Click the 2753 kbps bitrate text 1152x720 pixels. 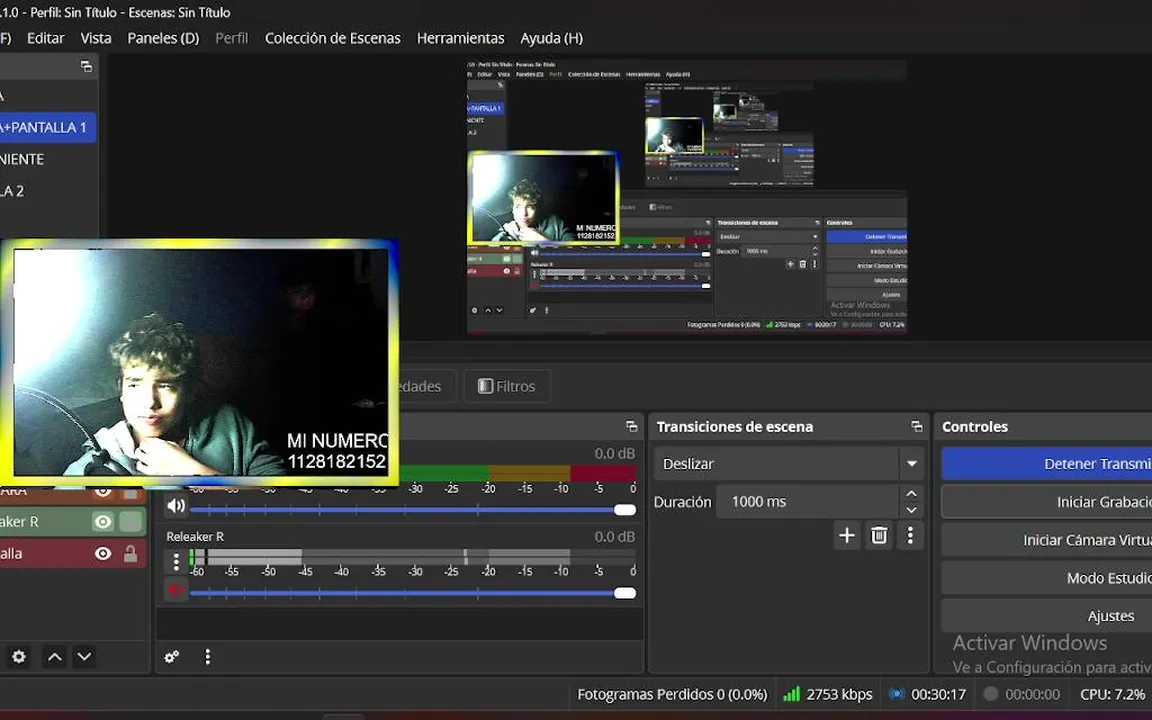point(839,694)
